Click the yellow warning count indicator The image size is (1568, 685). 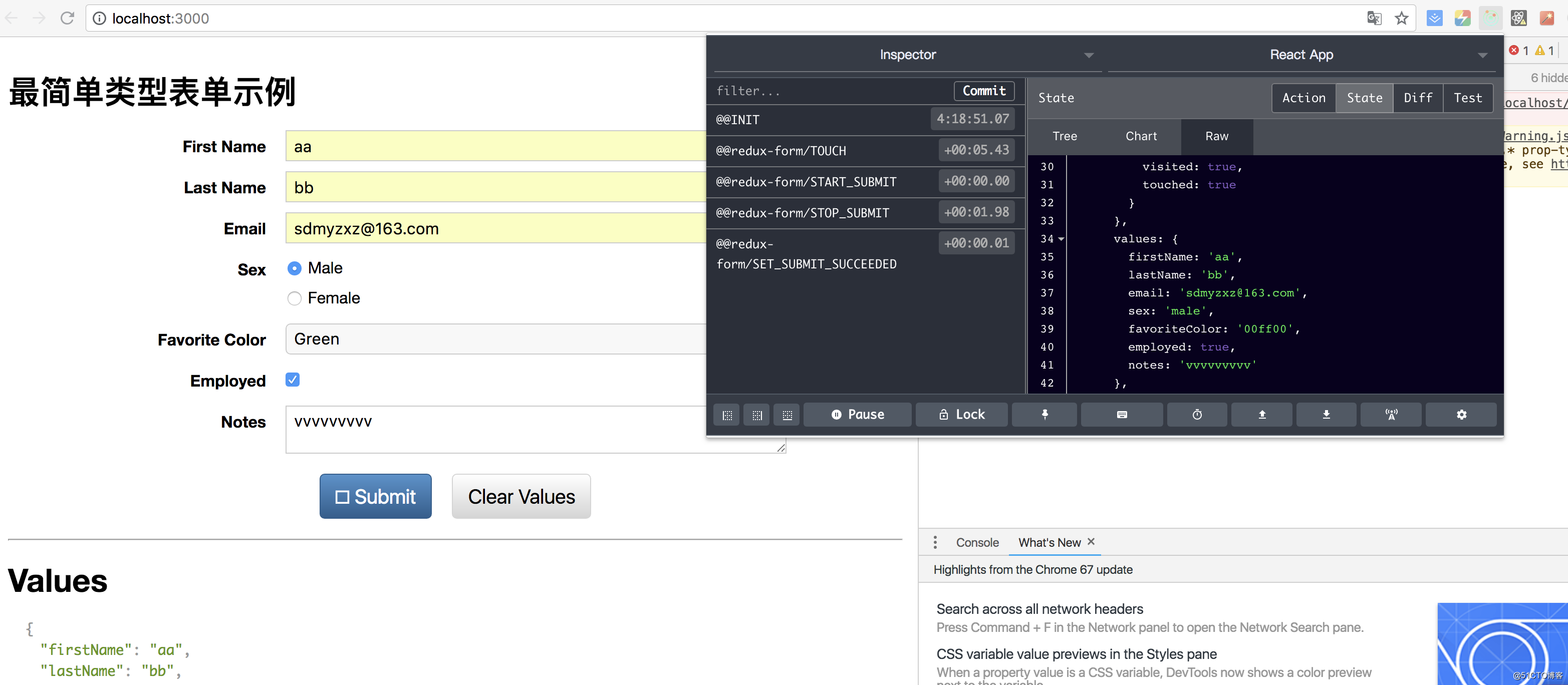click(1544, 51)
